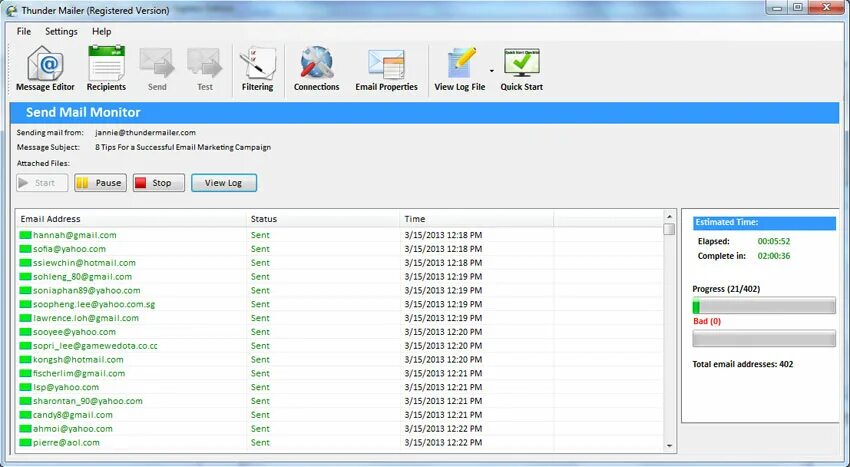This screenshot has height=467, width=850.
Task: Click the time cell for ahmoi@yahoo.com
Action: point(443,428)
